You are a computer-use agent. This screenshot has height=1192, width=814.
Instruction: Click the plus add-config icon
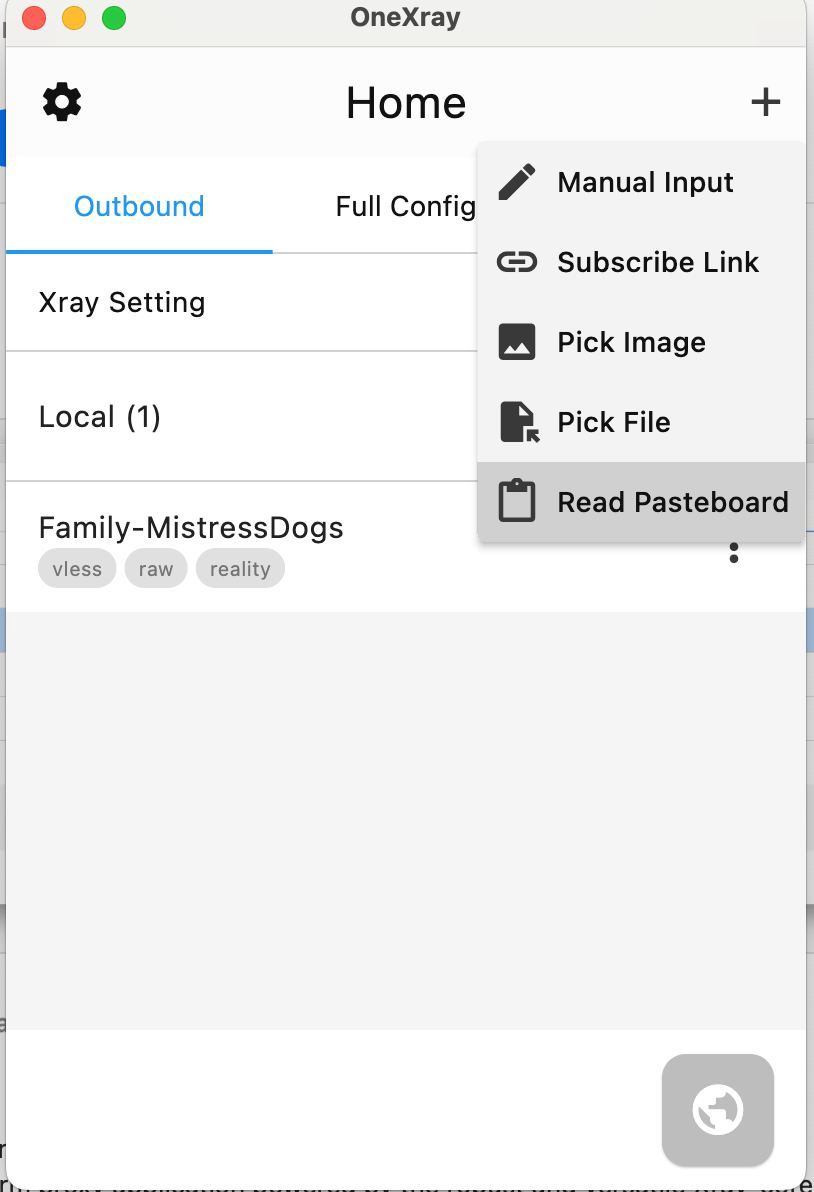pos(765,102)
